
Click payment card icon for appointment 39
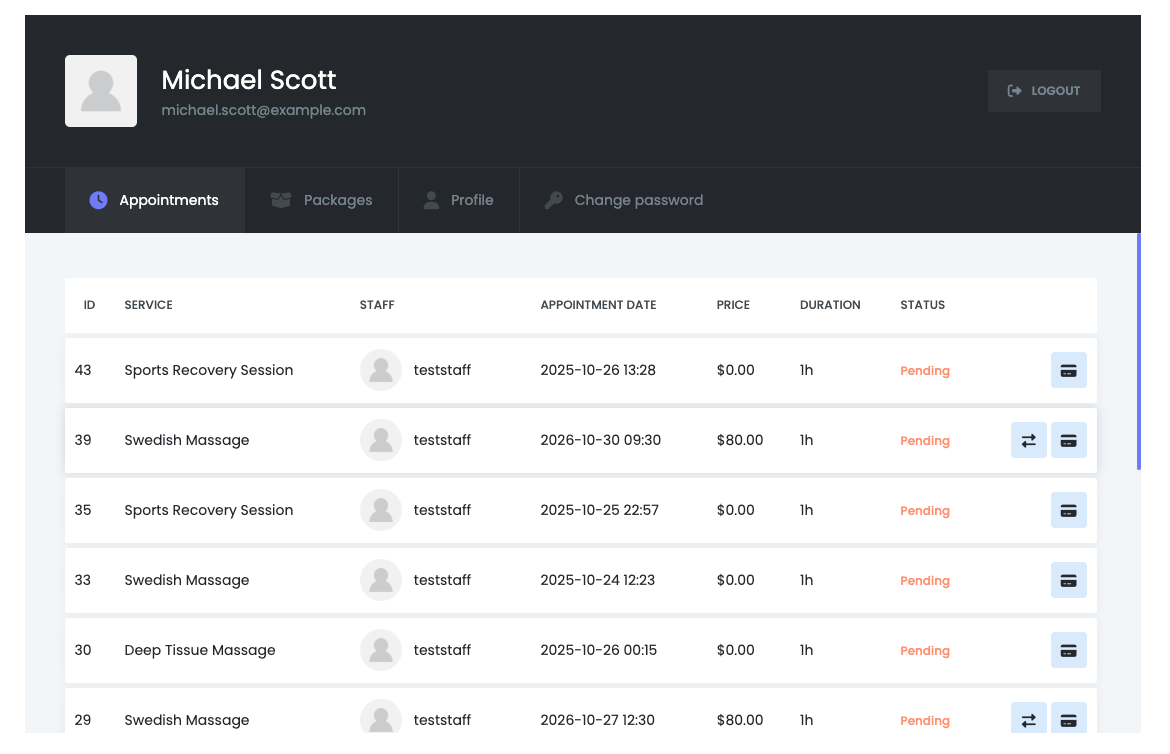1068,440
